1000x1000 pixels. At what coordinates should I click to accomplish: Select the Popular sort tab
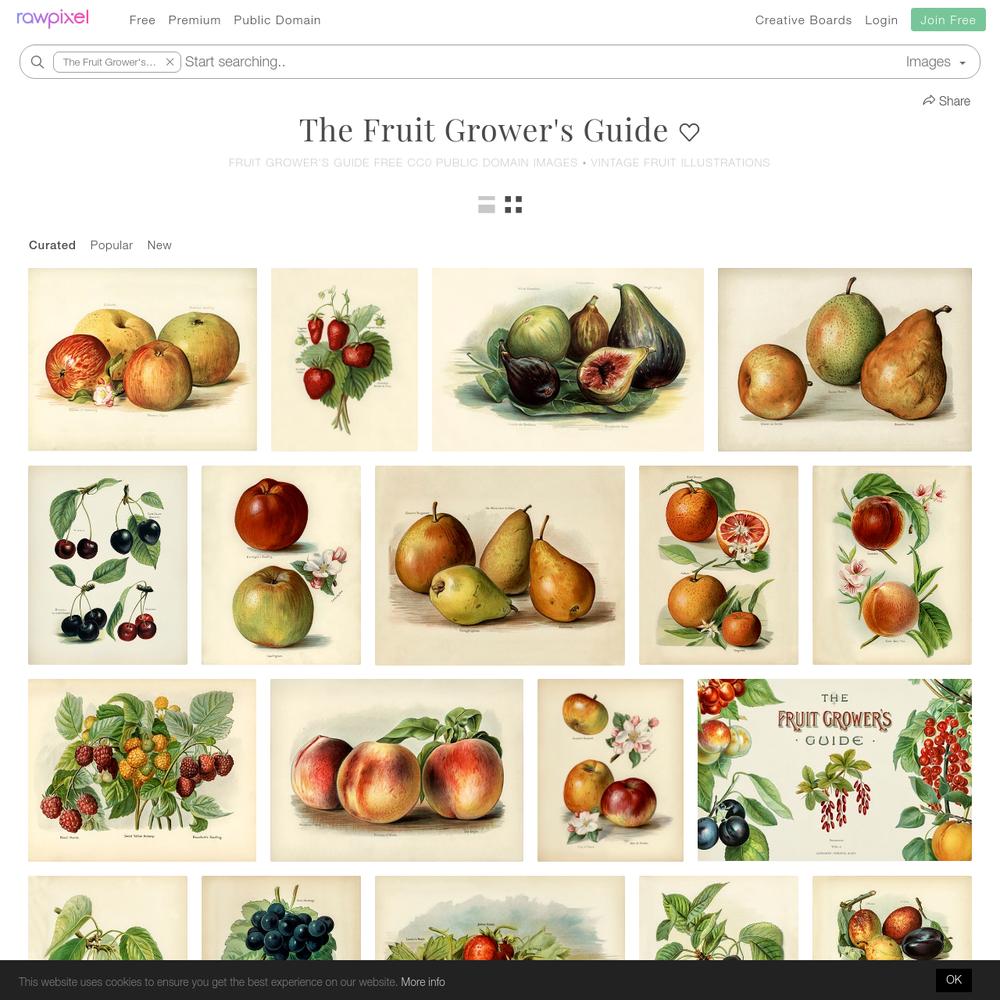point(111,245)
